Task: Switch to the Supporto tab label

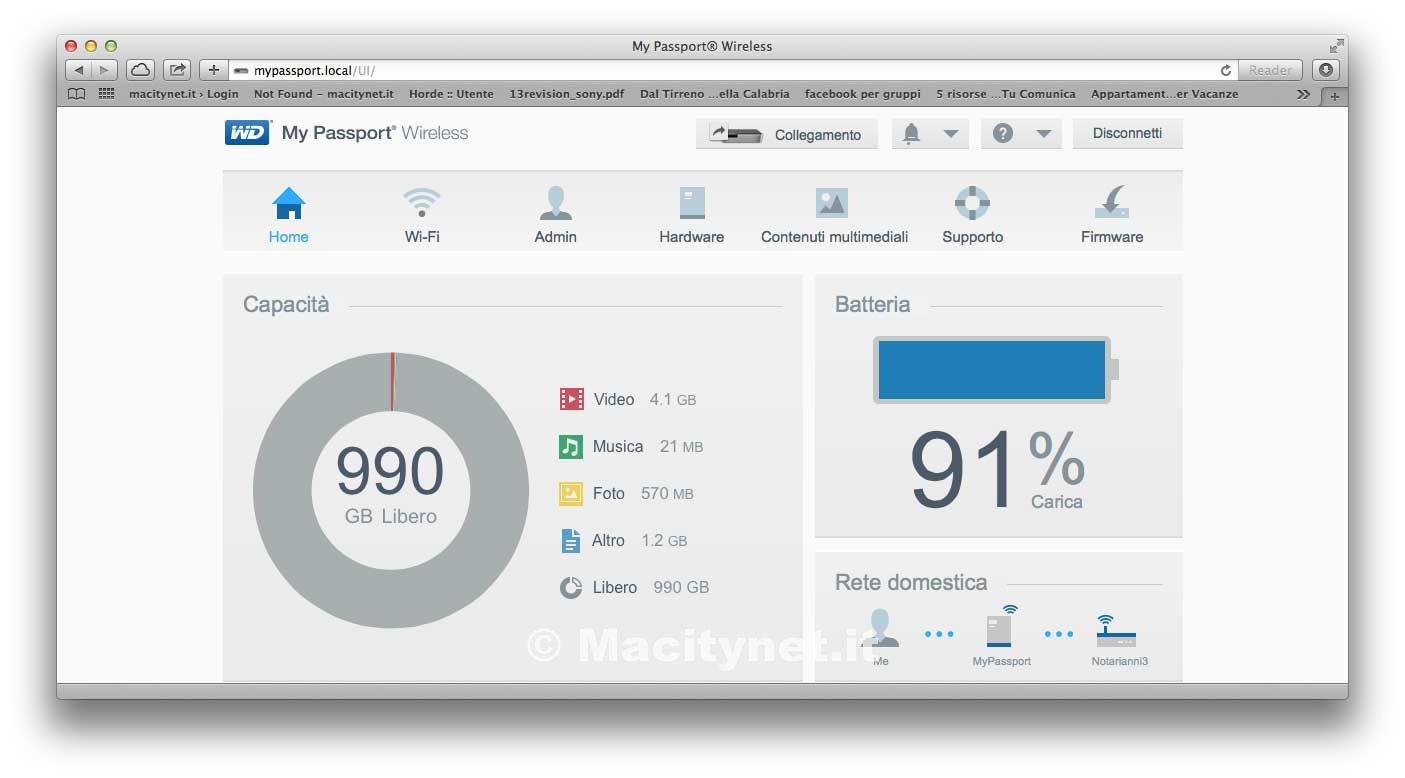Action: click(973, 237)
